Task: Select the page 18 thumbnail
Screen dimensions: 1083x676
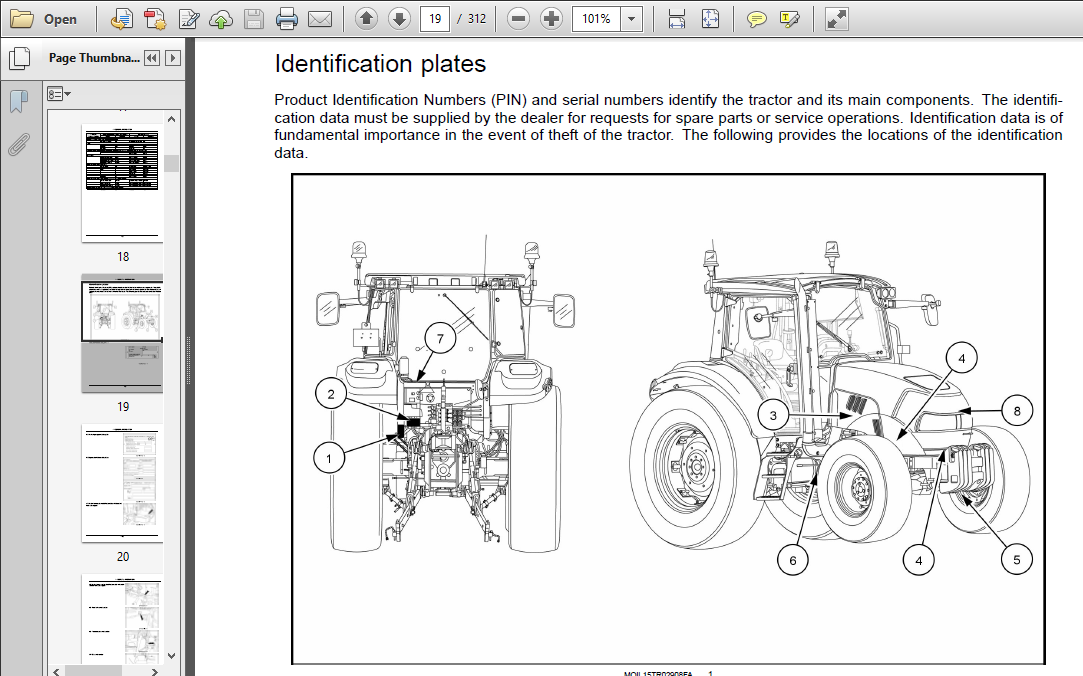Action: click(122, 184)
